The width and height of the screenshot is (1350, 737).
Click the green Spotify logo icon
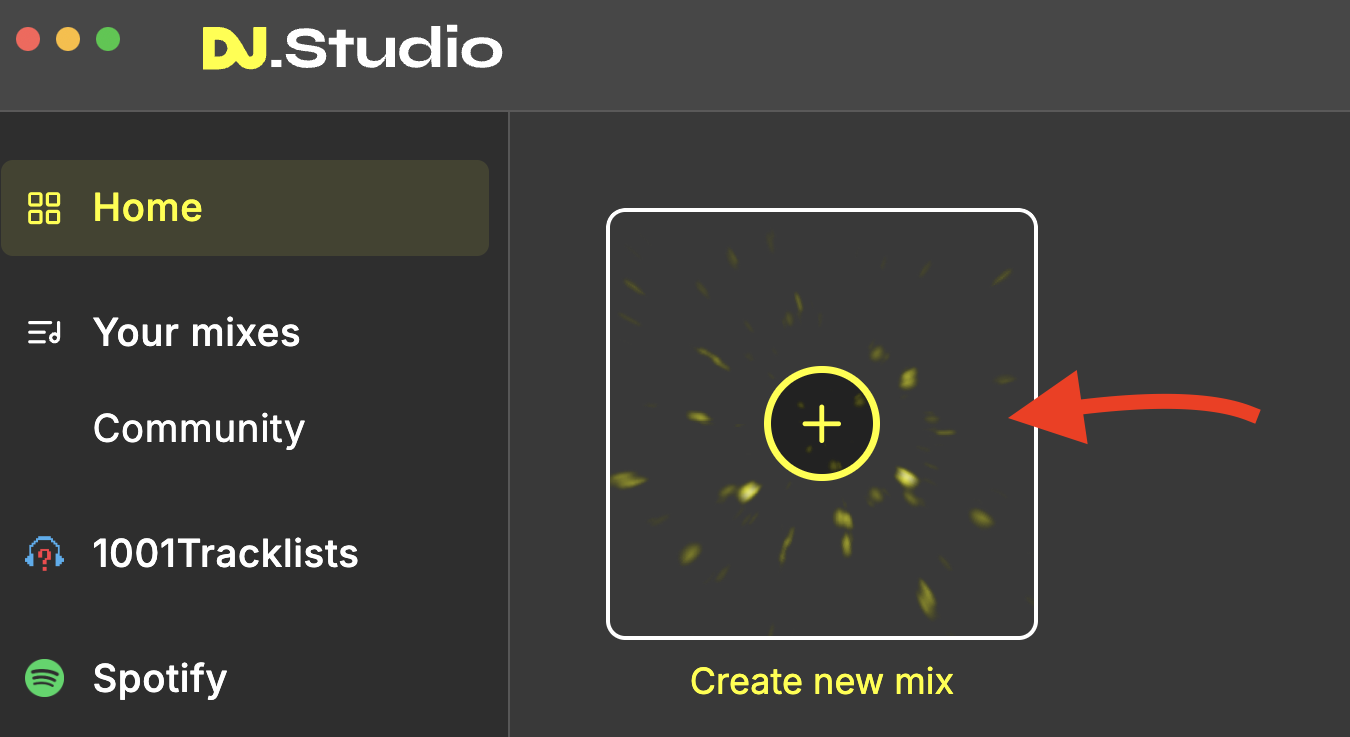[x=44, y=678]
